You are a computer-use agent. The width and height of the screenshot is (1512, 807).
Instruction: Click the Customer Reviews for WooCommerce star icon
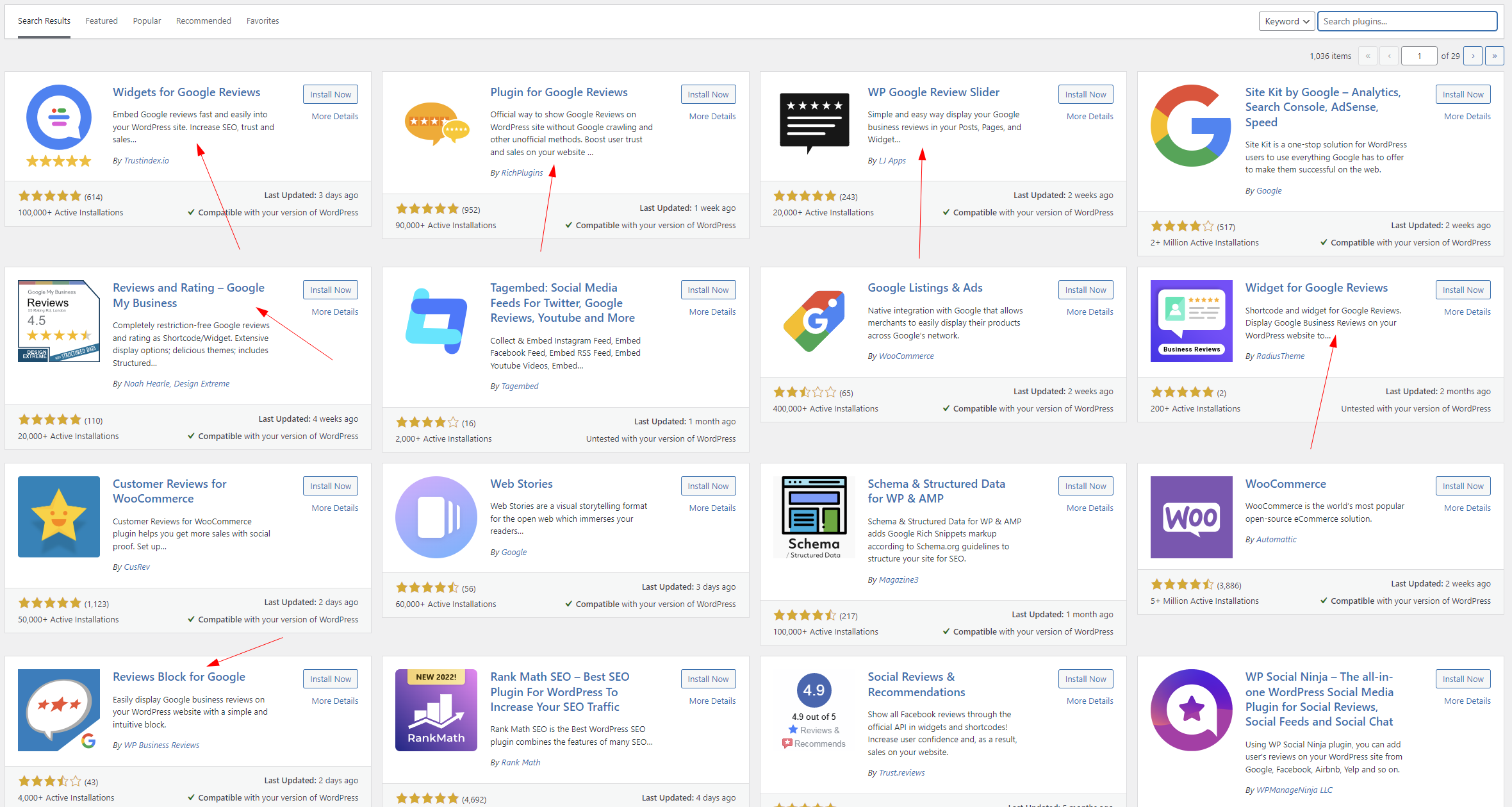tap(59, 517)
